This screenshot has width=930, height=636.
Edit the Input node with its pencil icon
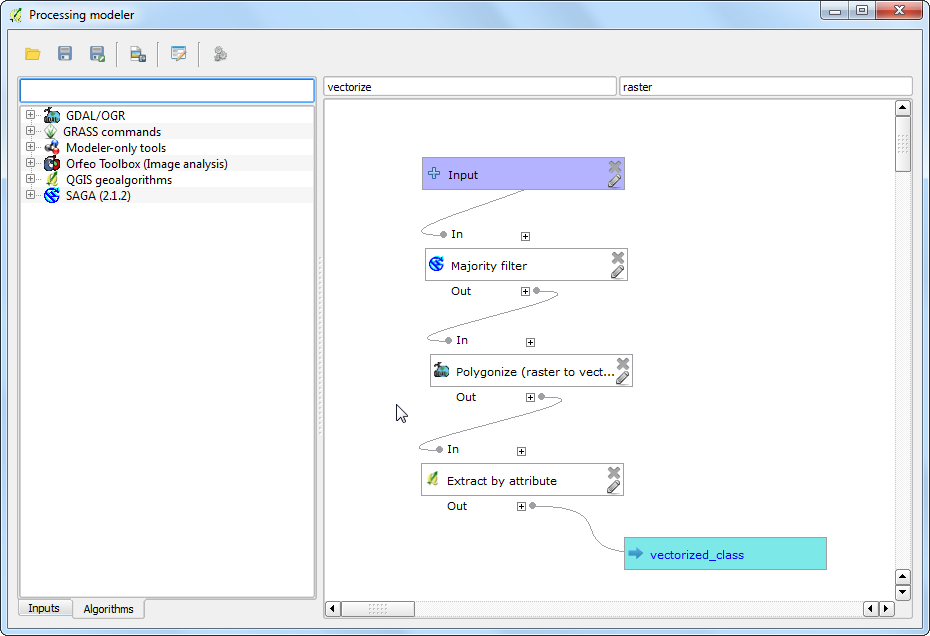click(614, 181)
